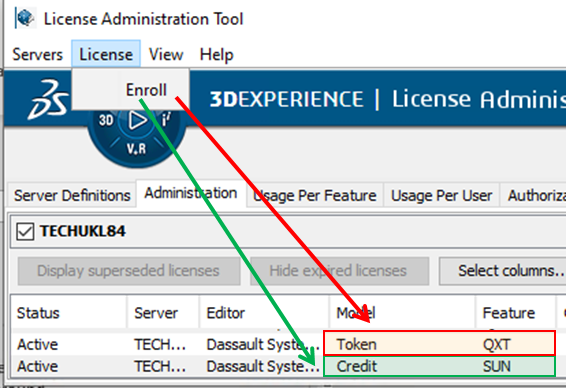
Task: Click the i quadrant of the compass
Action: pyautogui.click(x=166, y=119)
